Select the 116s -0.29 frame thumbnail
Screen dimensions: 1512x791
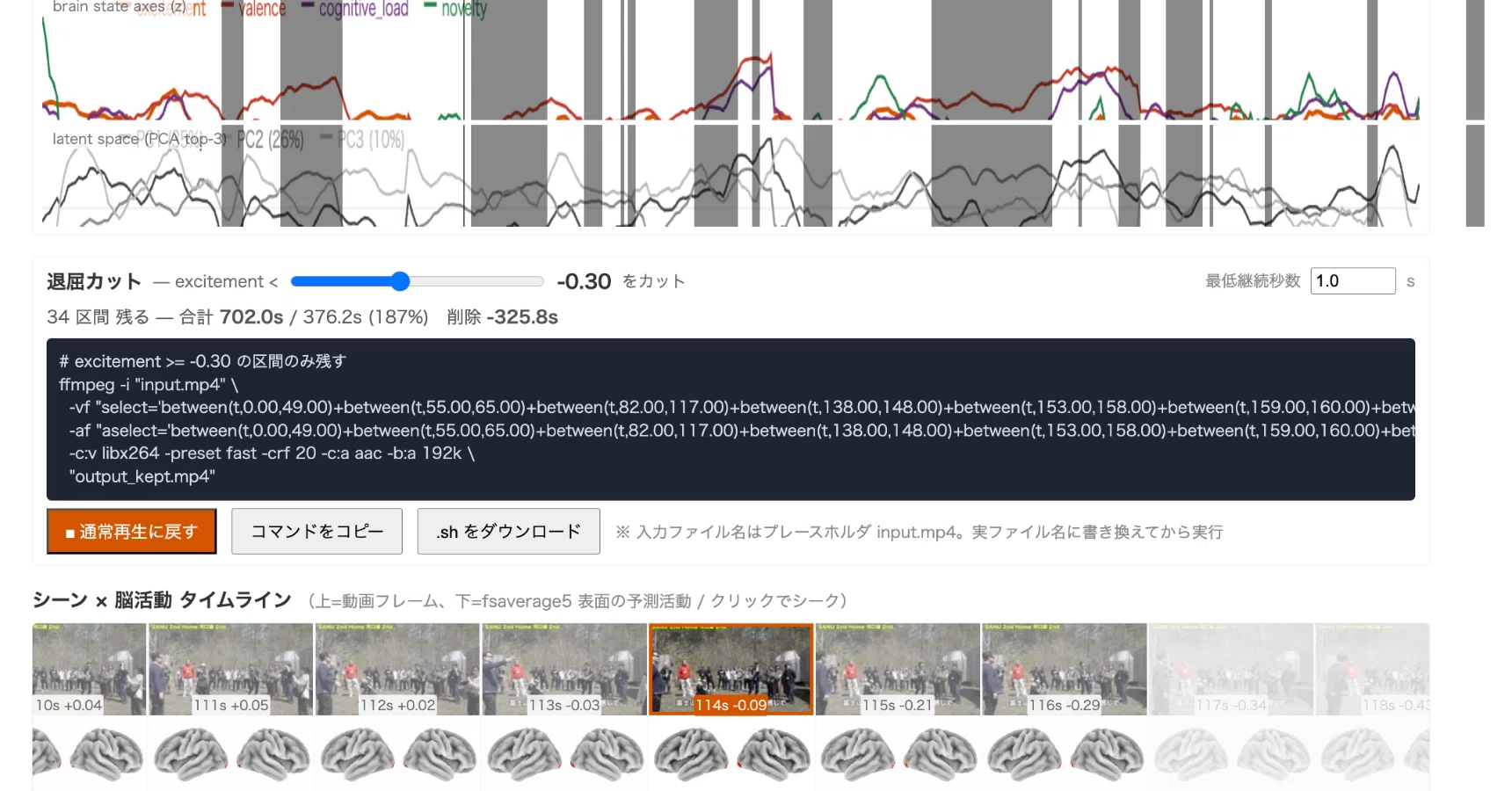[1065, 669]
